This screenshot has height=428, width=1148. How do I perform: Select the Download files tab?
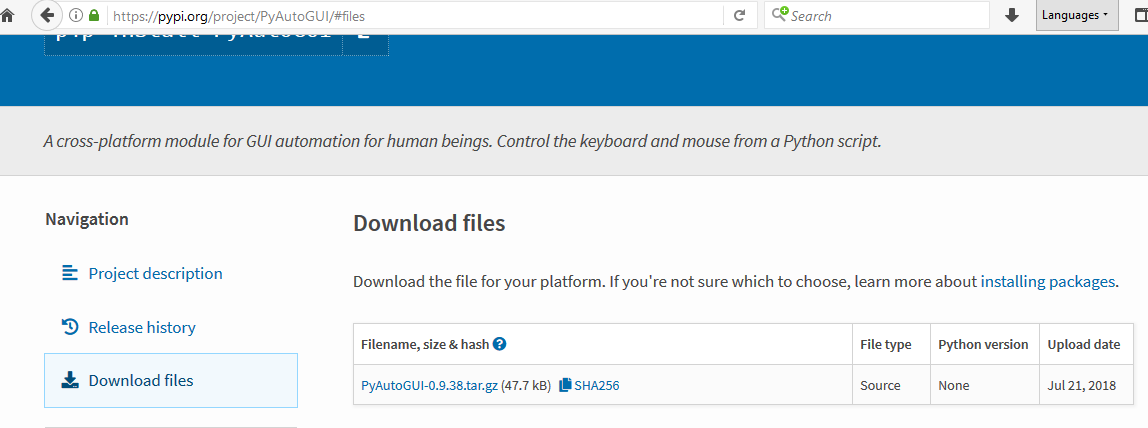[141, 380]
